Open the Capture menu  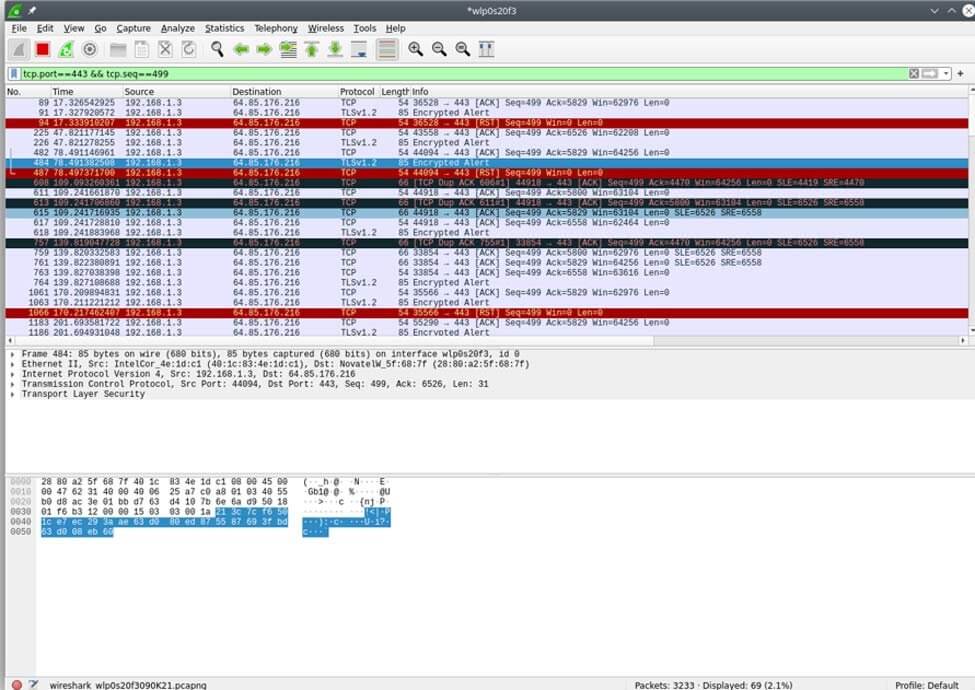pyautogui.click(x=133, y=29)
